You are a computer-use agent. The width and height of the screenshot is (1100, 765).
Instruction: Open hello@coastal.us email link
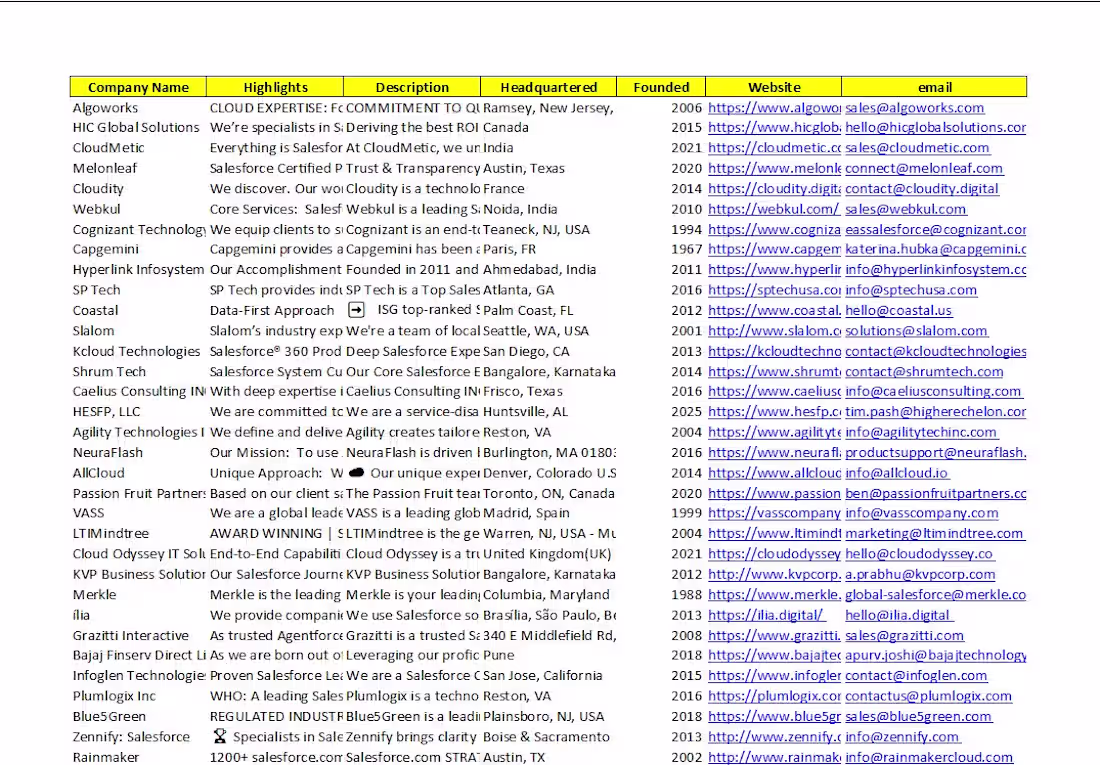[898, 310]
